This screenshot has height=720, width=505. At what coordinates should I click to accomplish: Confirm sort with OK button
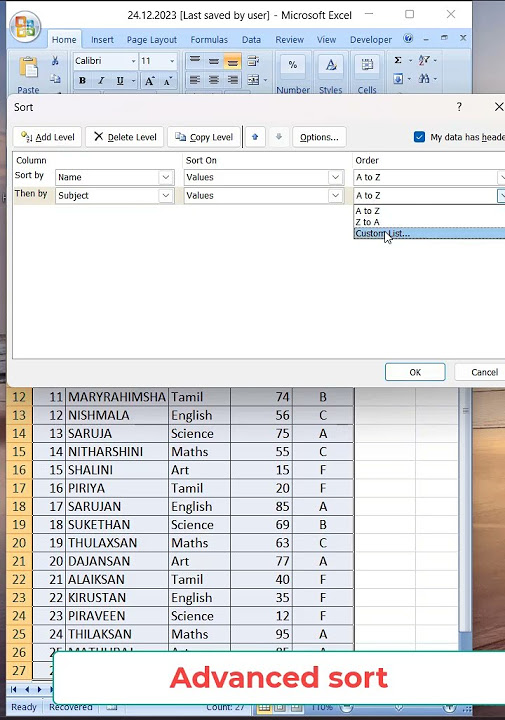pos(415,372)
